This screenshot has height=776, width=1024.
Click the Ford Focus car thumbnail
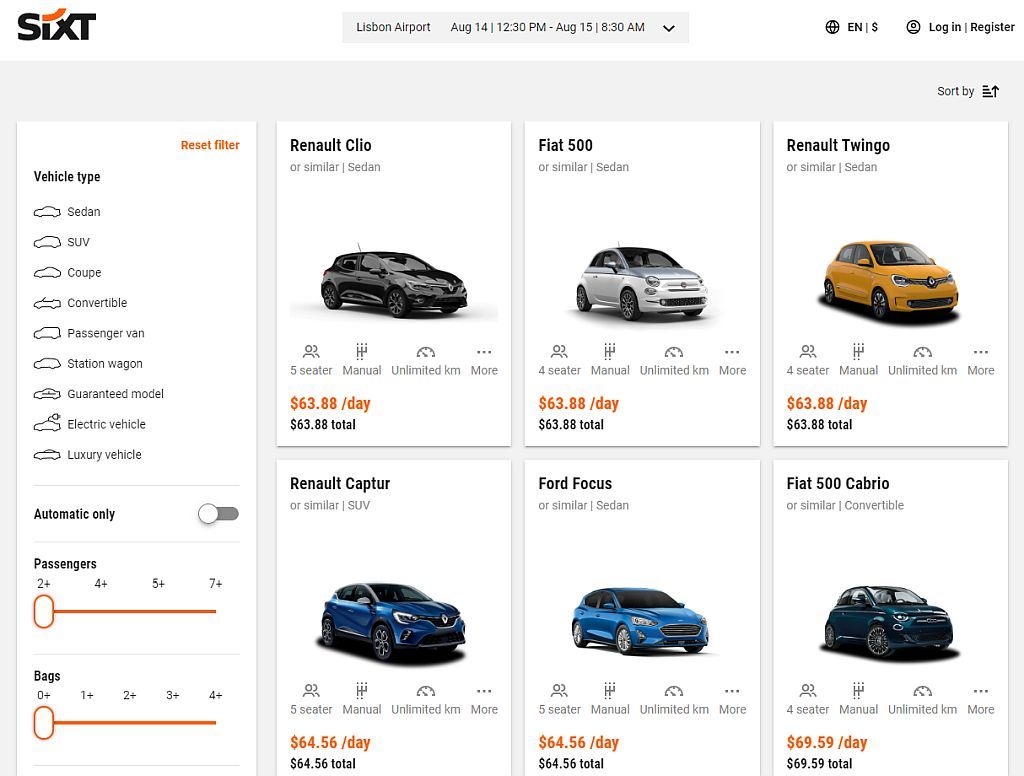[x=642, y=620]
